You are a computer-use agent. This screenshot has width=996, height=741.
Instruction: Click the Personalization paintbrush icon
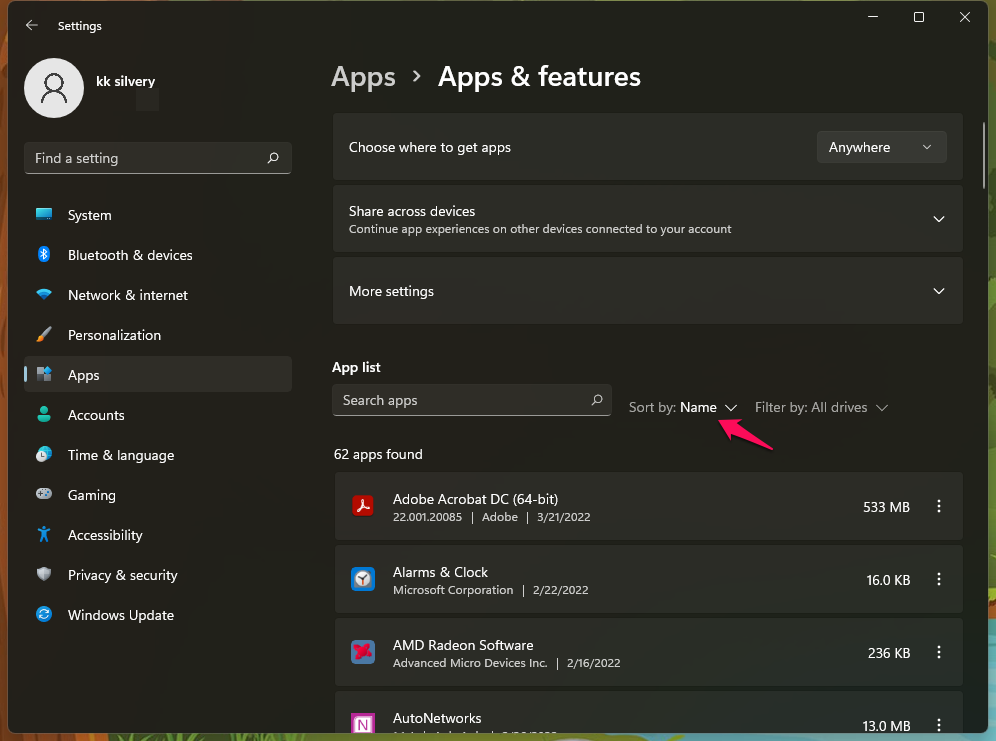44,335
